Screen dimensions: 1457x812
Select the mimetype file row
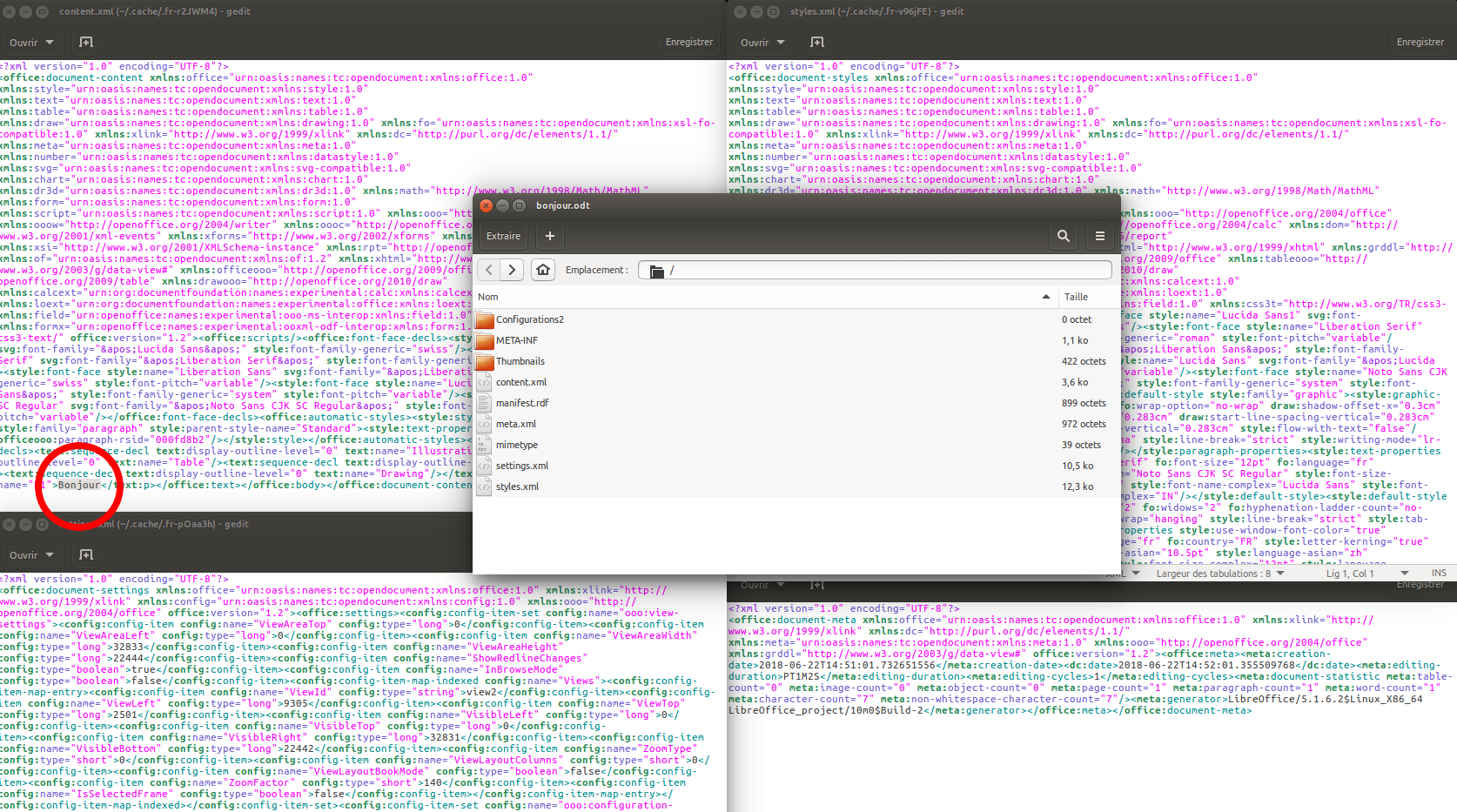click(796, 445)
